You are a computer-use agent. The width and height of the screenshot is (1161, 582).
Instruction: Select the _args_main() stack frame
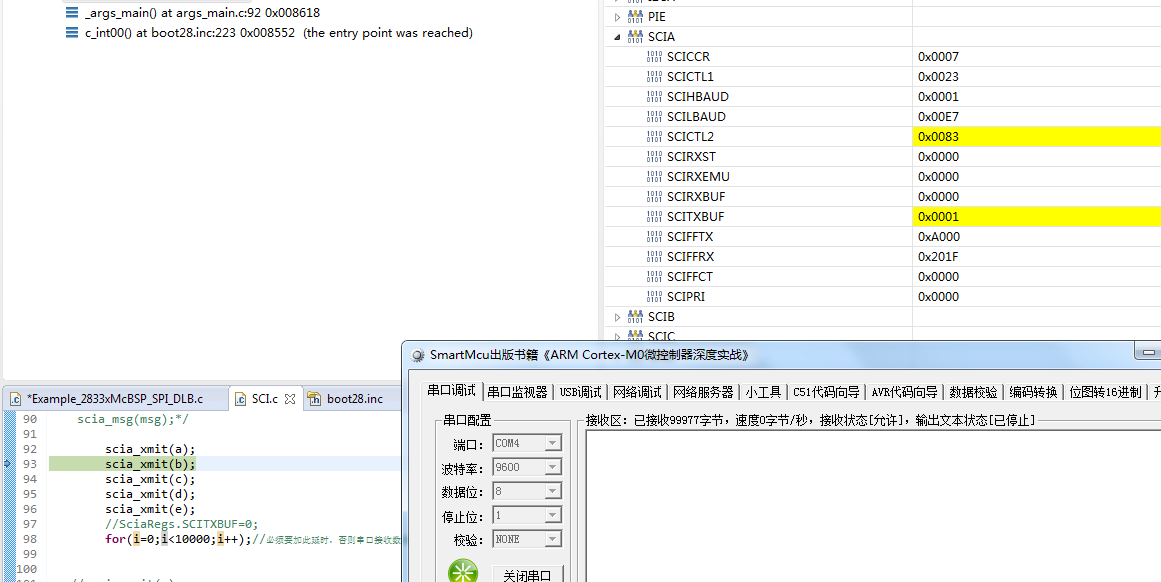[202, 13]
